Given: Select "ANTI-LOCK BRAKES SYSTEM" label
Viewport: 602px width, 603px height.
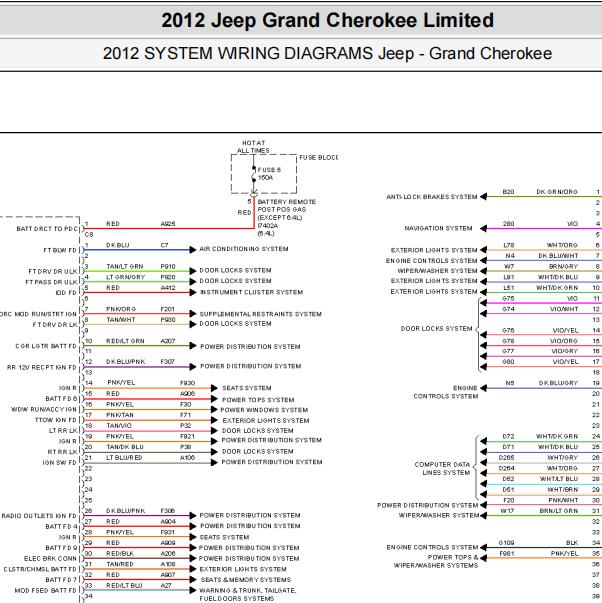Looking at the screenshot, I should coord(432,197).
